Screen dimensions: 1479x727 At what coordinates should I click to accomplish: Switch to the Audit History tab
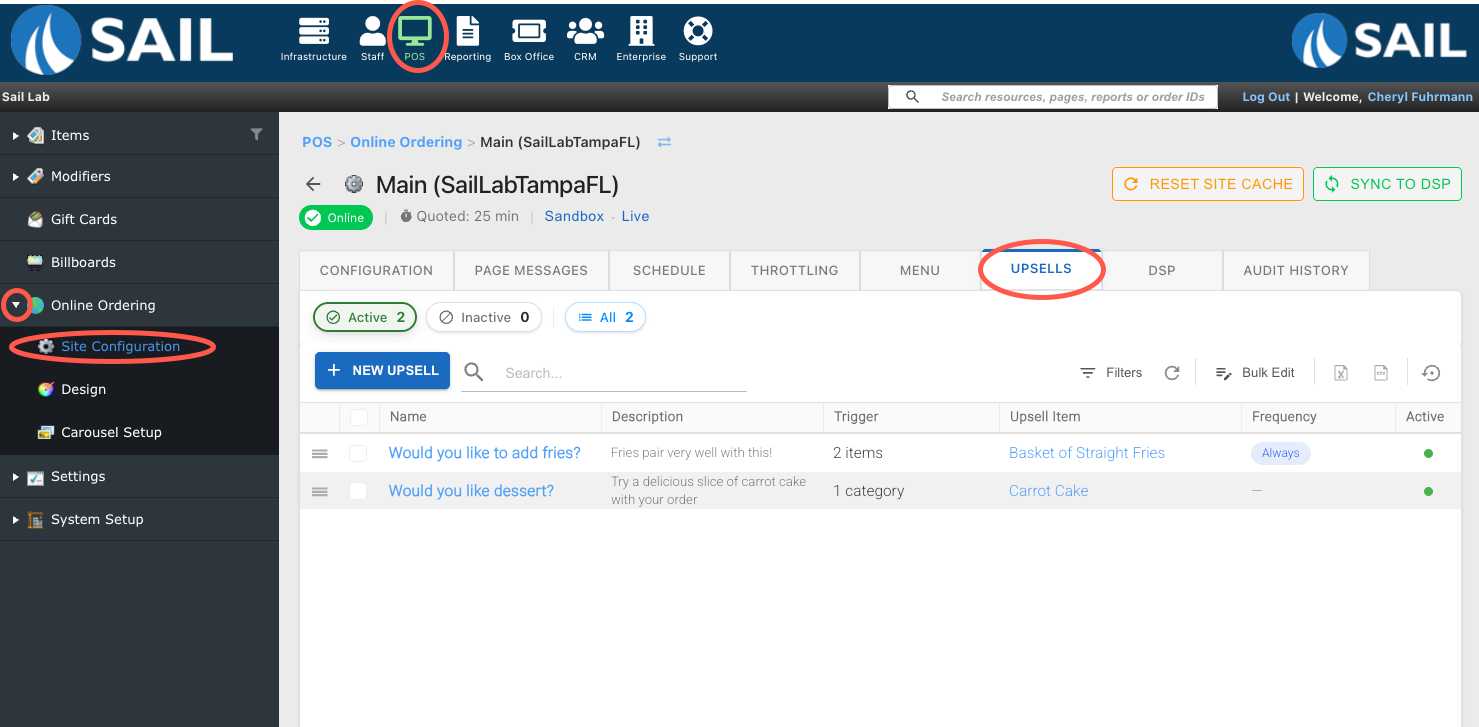(1296, 270)
